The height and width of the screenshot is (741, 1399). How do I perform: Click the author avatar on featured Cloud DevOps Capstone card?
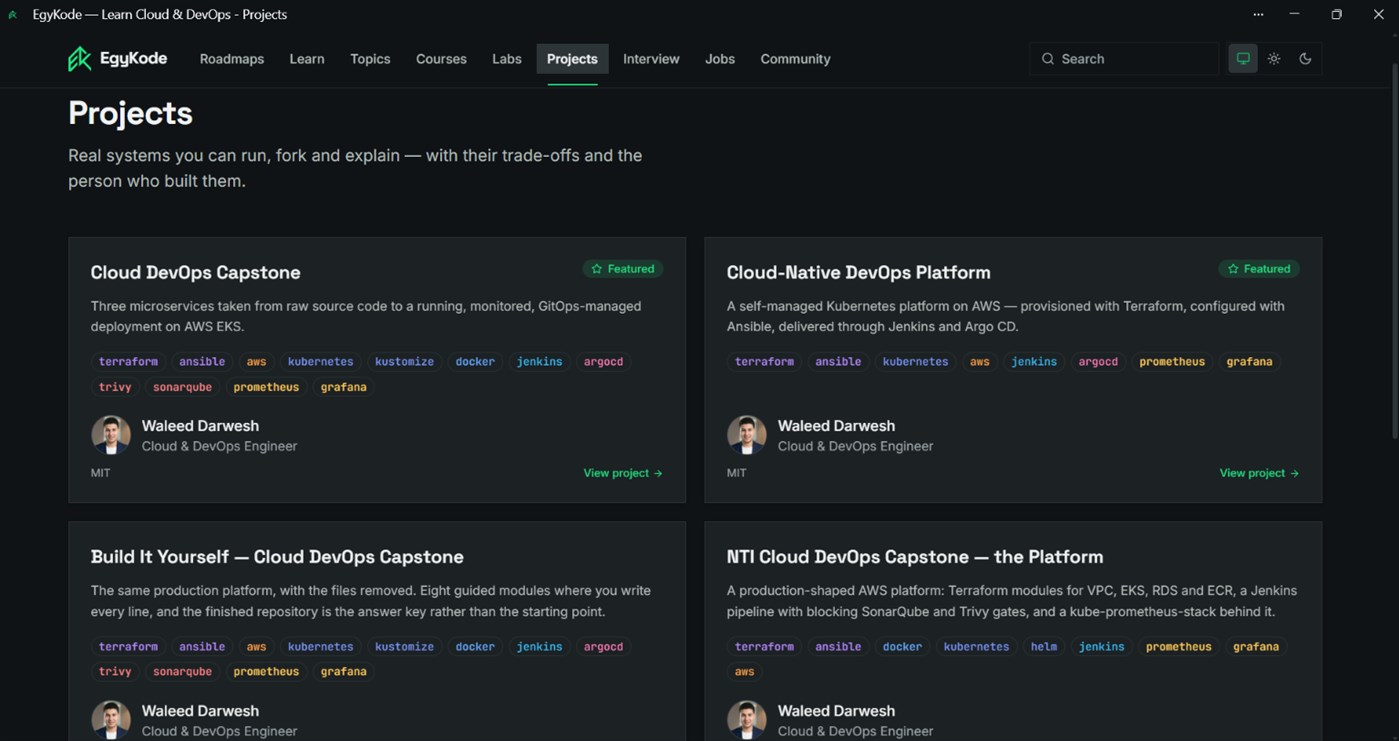[x=111, y=435]
